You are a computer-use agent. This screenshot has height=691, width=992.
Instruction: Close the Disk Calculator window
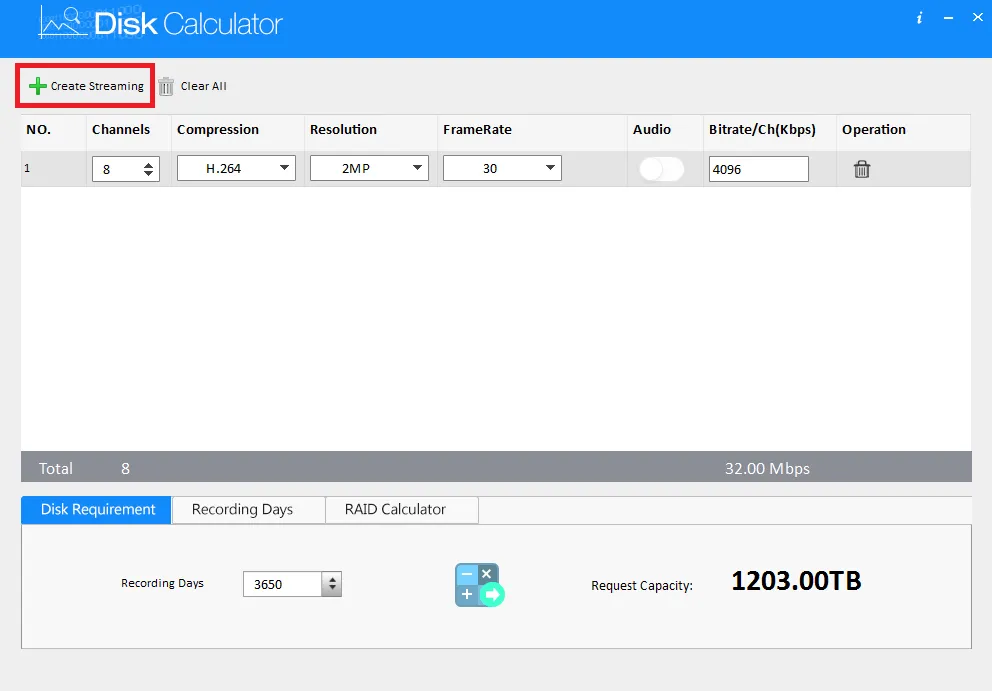tap(977, 18)
